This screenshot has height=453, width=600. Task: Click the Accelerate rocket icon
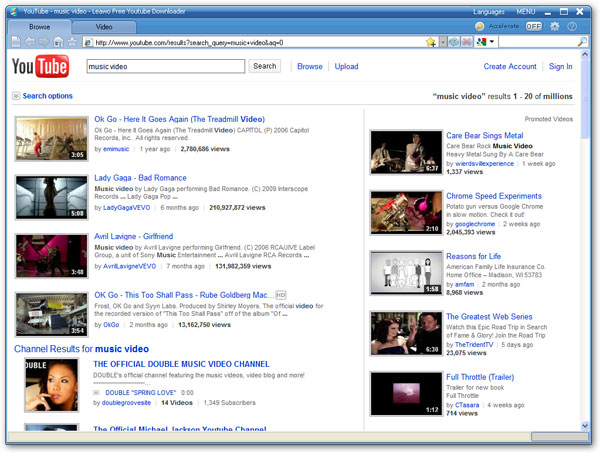[479, 26]
